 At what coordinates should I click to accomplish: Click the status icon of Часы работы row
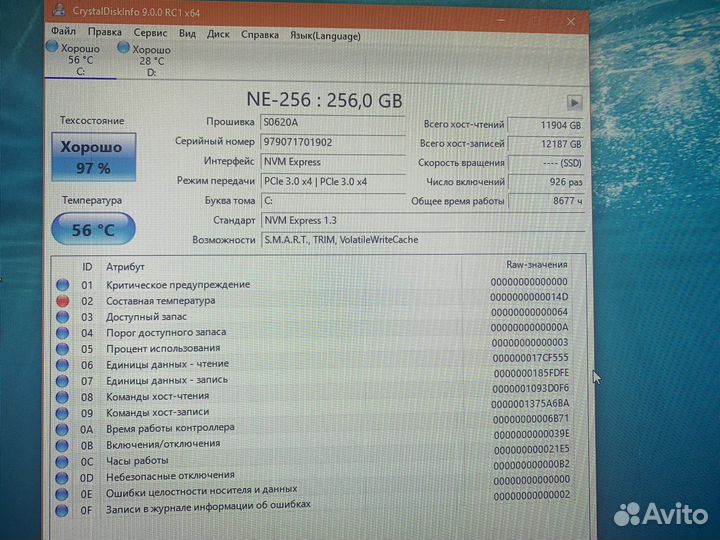[62, 461]
